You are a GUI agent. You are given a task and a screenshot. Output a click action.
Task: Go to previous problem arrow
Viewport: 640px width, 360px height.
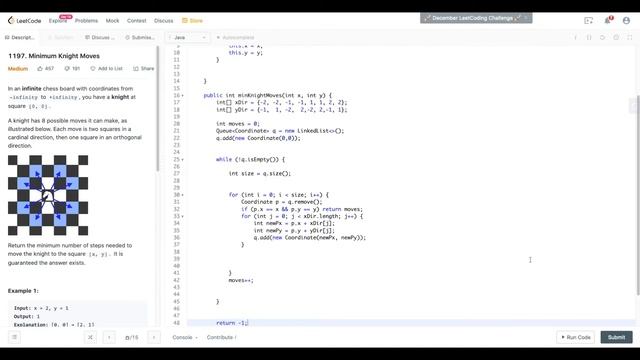pyautogui.click(x=109, y=337)
